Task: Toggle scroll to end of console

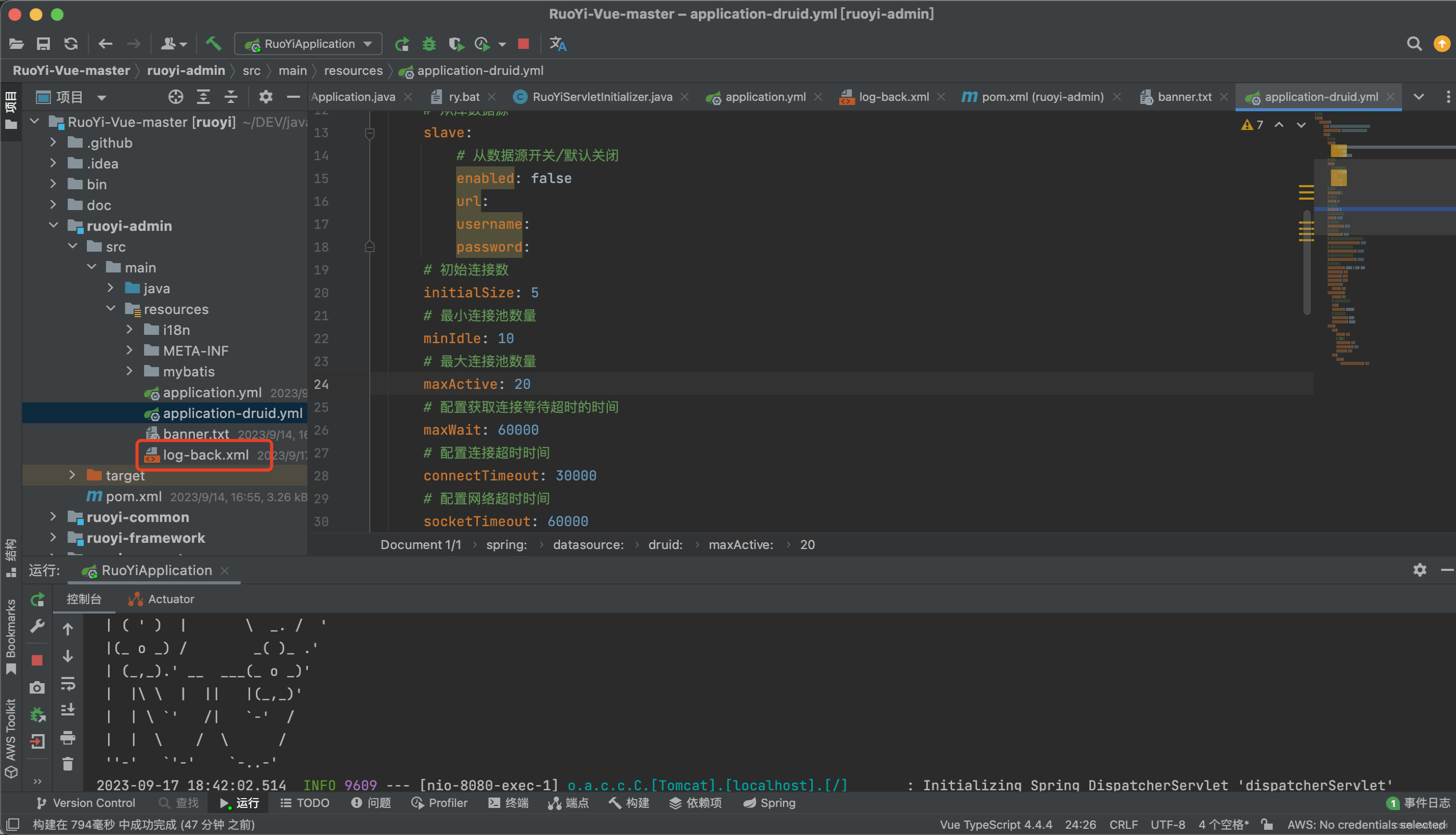Action: click(68, 710)
